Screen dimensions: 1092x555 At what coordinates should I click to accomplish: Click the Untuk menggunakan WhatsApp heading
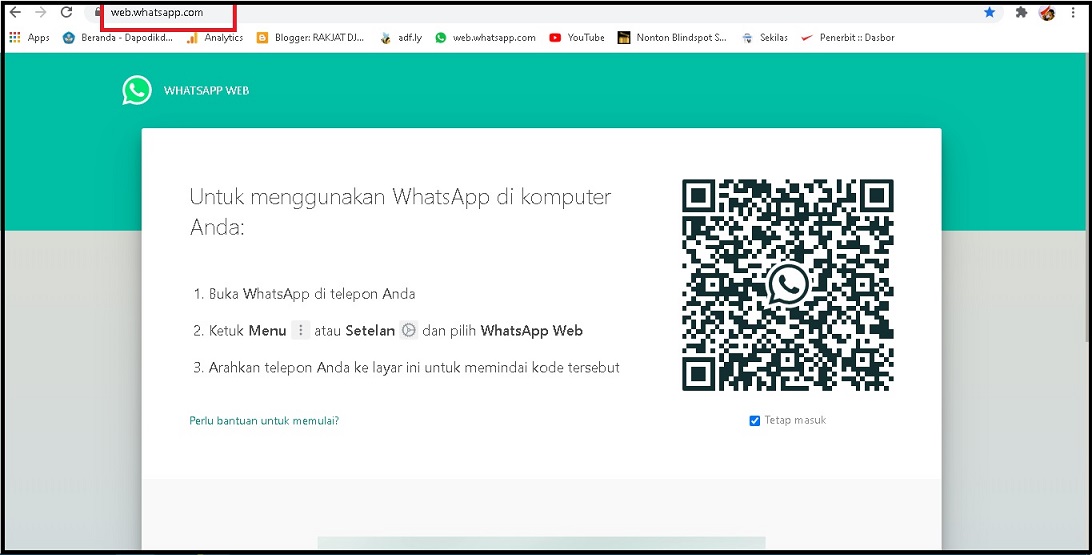pyautogui.click(x=400, y=211)
